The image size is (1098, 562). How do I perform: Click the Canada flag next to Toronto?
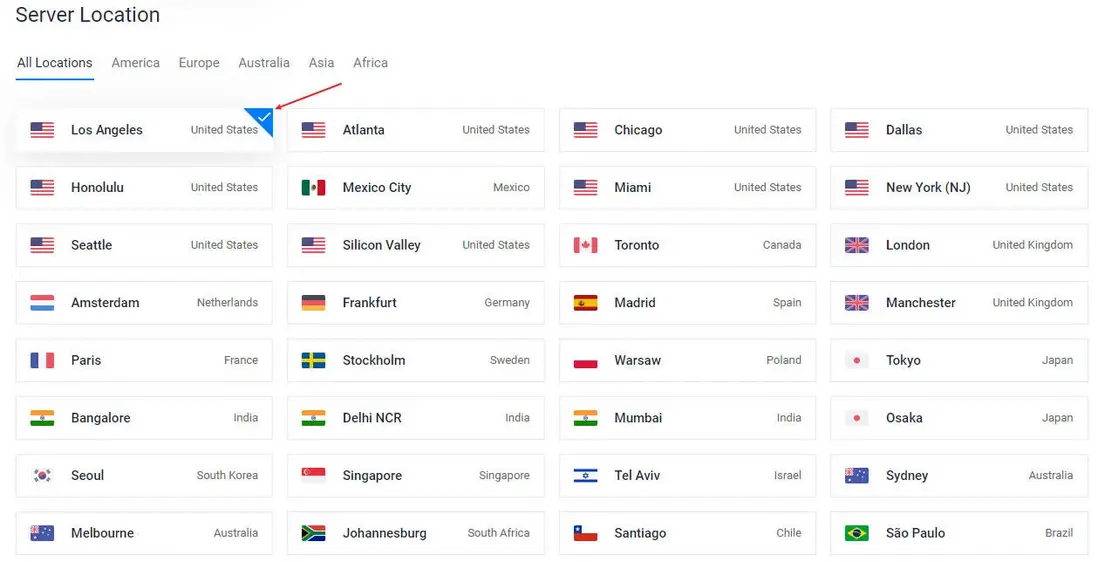pos(585,245)
